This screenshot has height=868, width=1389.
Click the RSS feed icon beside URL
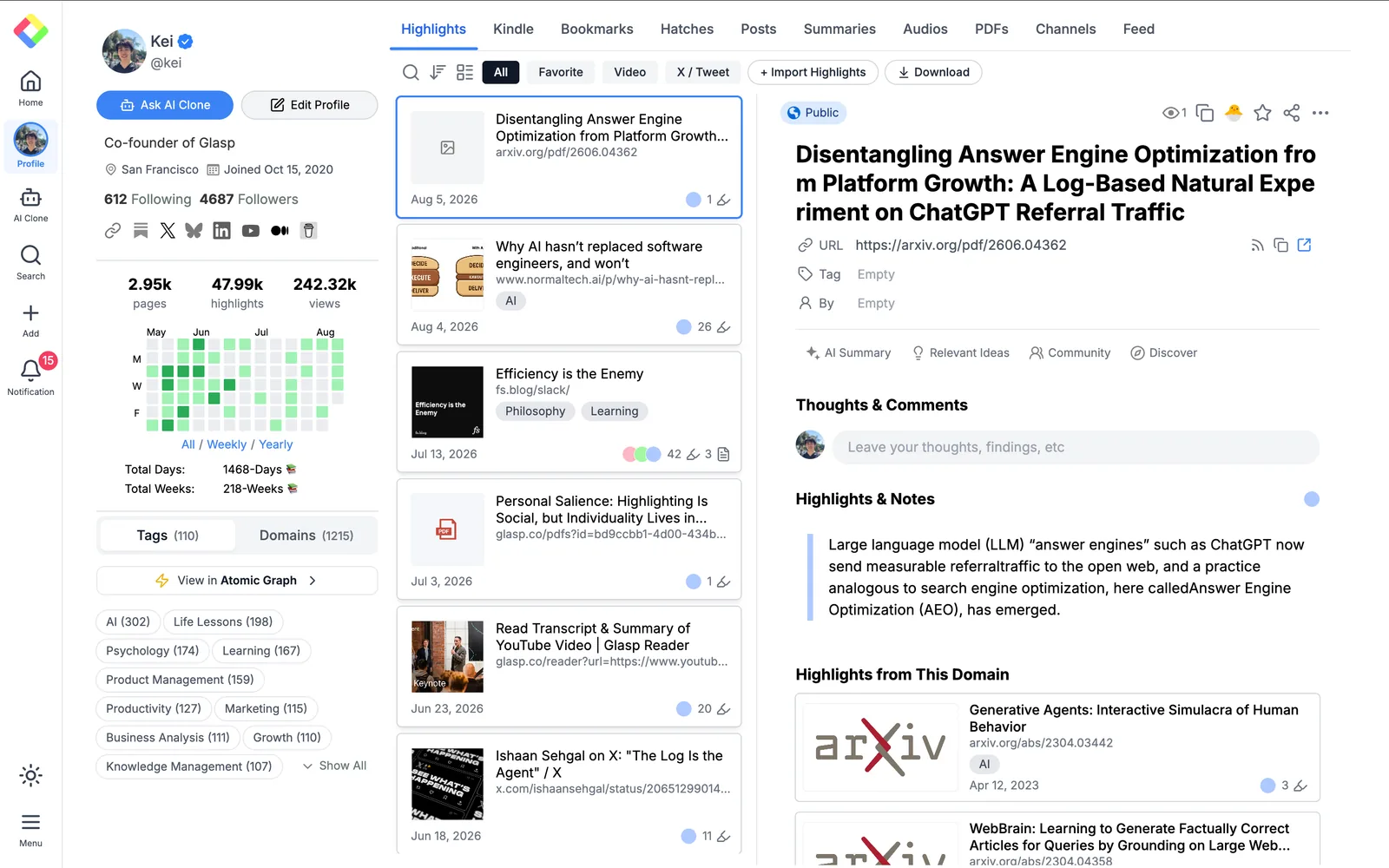click(x=1257, y=245)
